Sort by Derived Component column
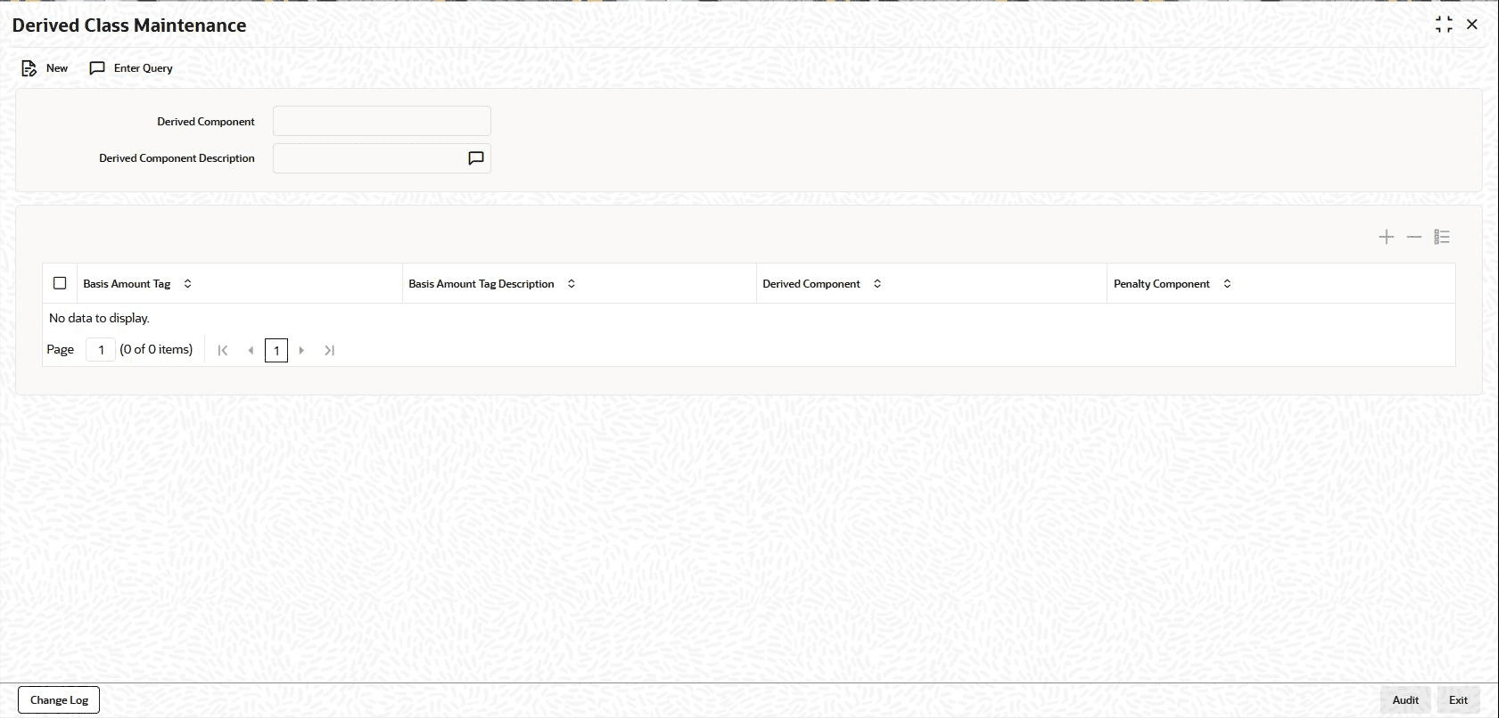The height and width of the screenshot is (718, 1499). point(877,284)
